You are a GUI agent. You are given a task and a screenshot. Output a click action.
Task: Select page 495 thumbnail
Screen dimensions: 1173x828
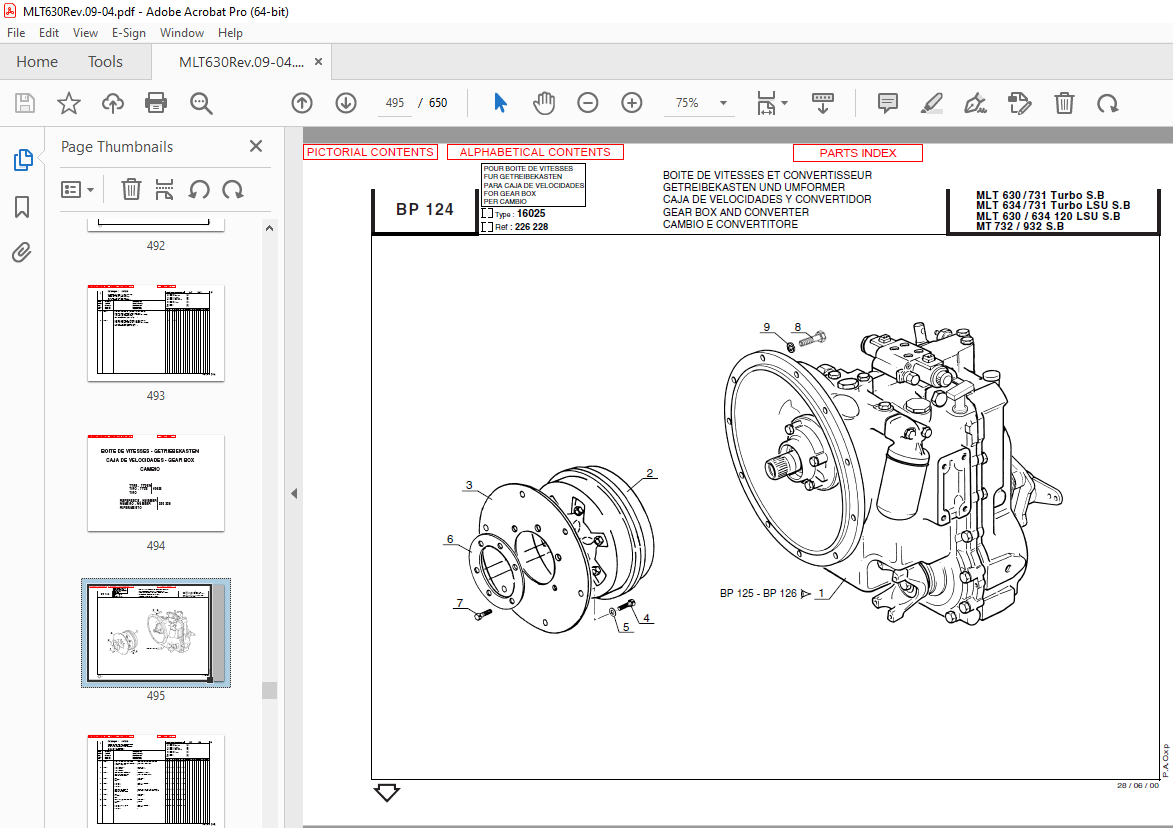pos(156,633)
